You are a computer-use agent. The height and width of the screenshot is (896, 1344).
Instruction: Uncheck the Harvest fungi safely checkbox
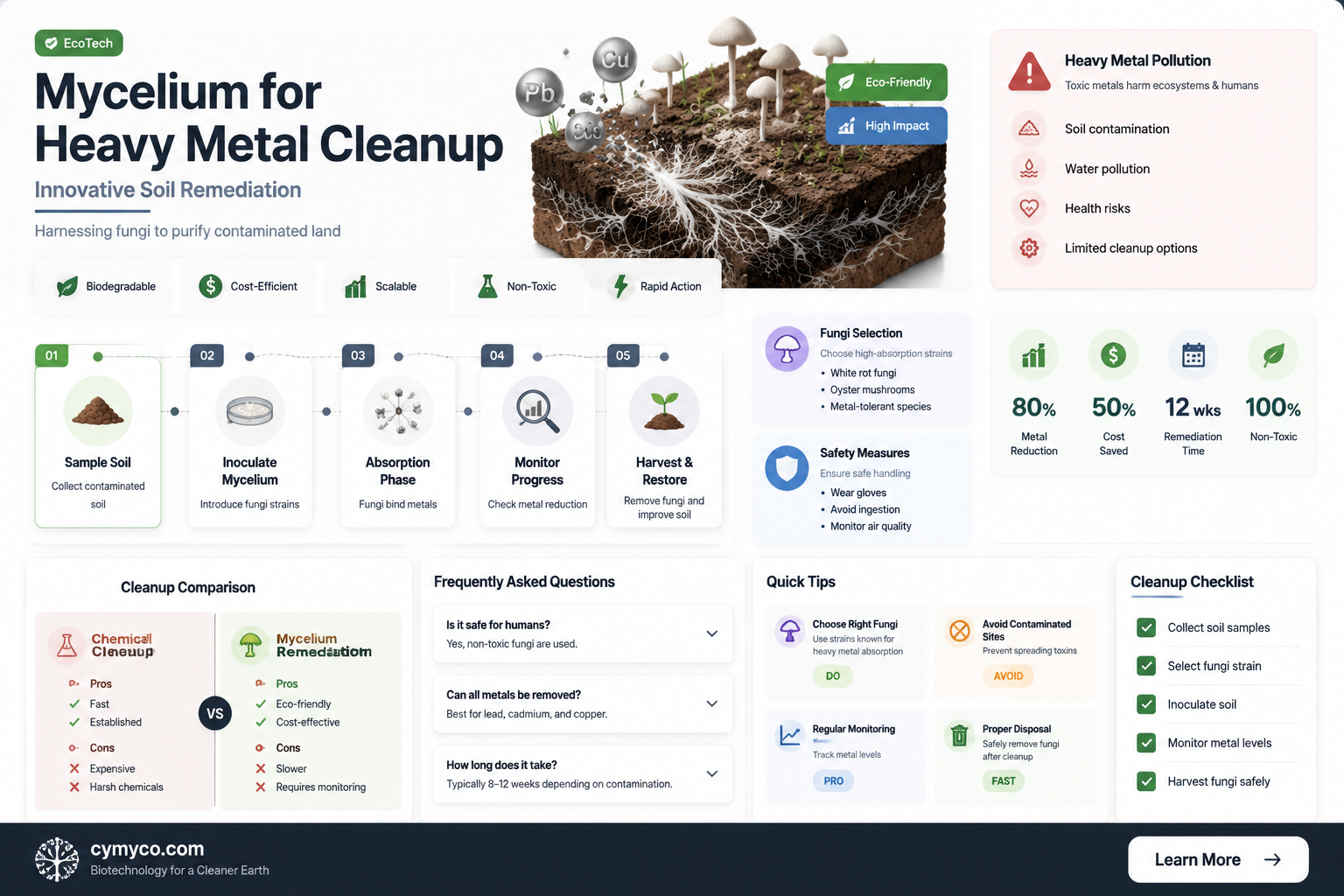click(x=1146, y=781)
